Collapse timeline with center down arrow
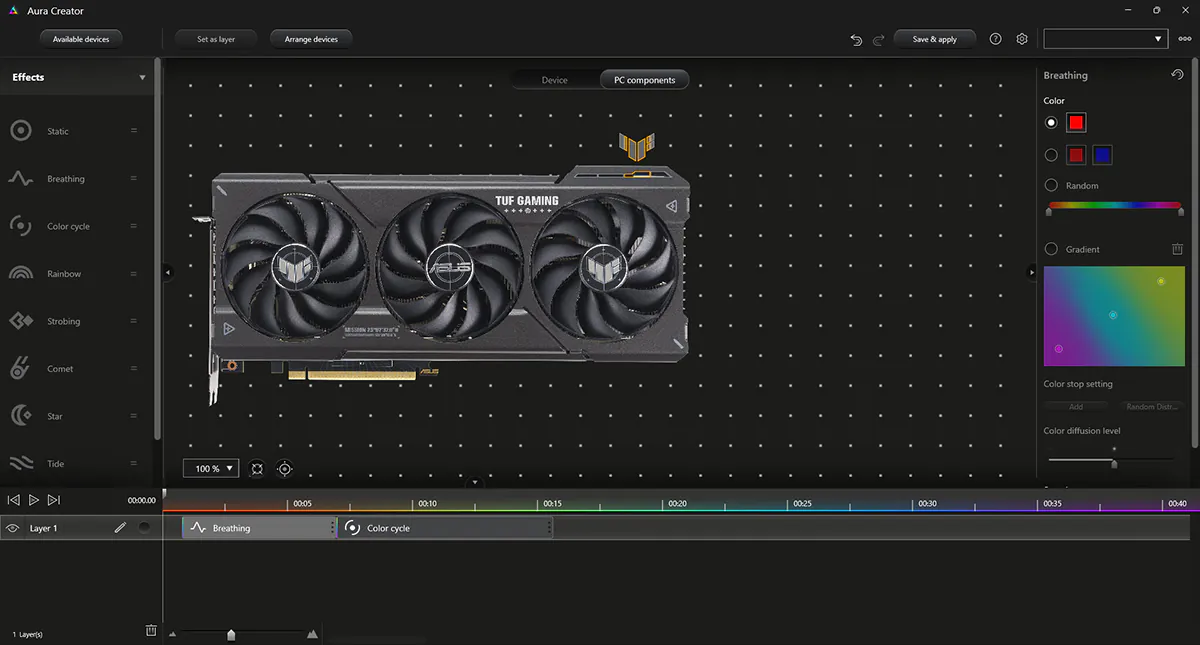The height and width of the screenshot is (645, 1200). click(476, 483)
